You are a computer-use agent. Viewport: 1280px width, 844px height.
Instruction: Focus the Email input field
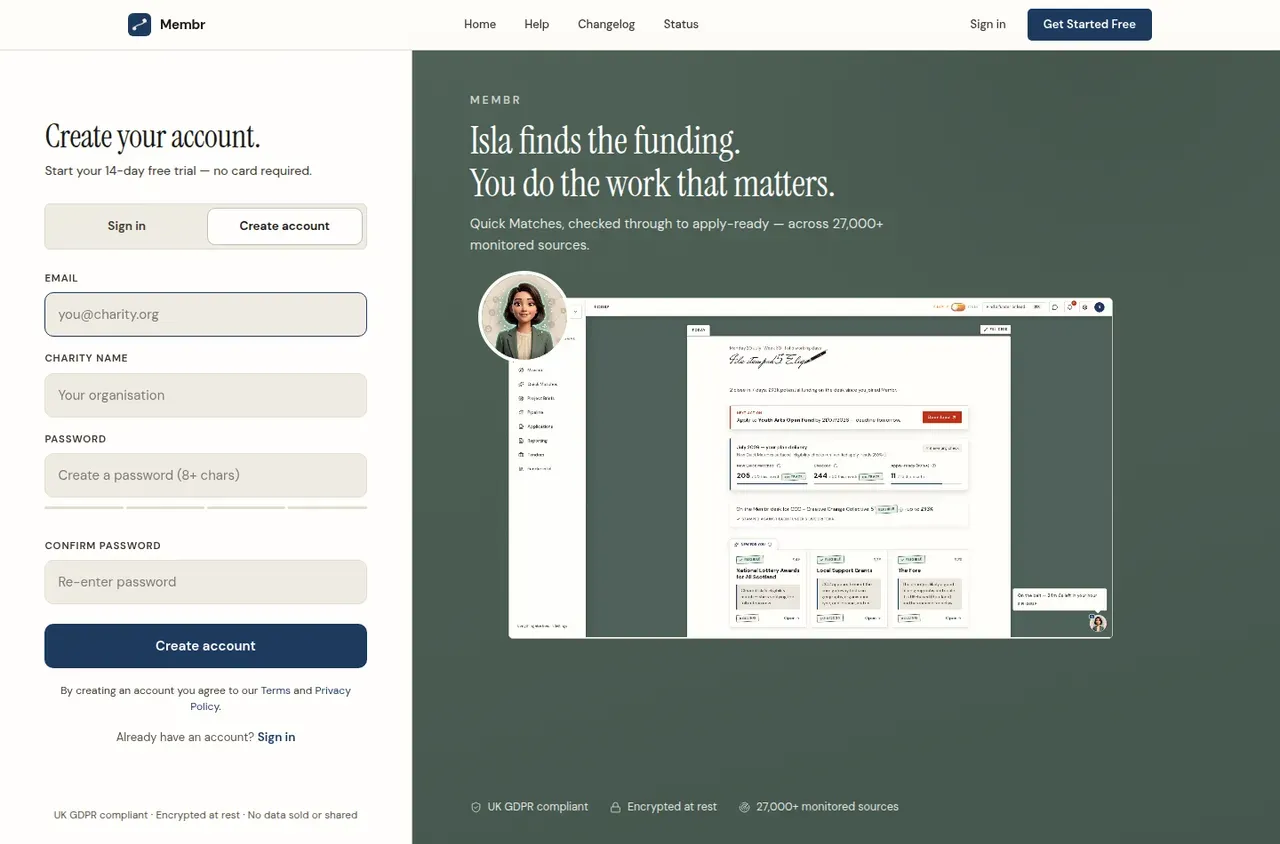(x=206, y=314)
